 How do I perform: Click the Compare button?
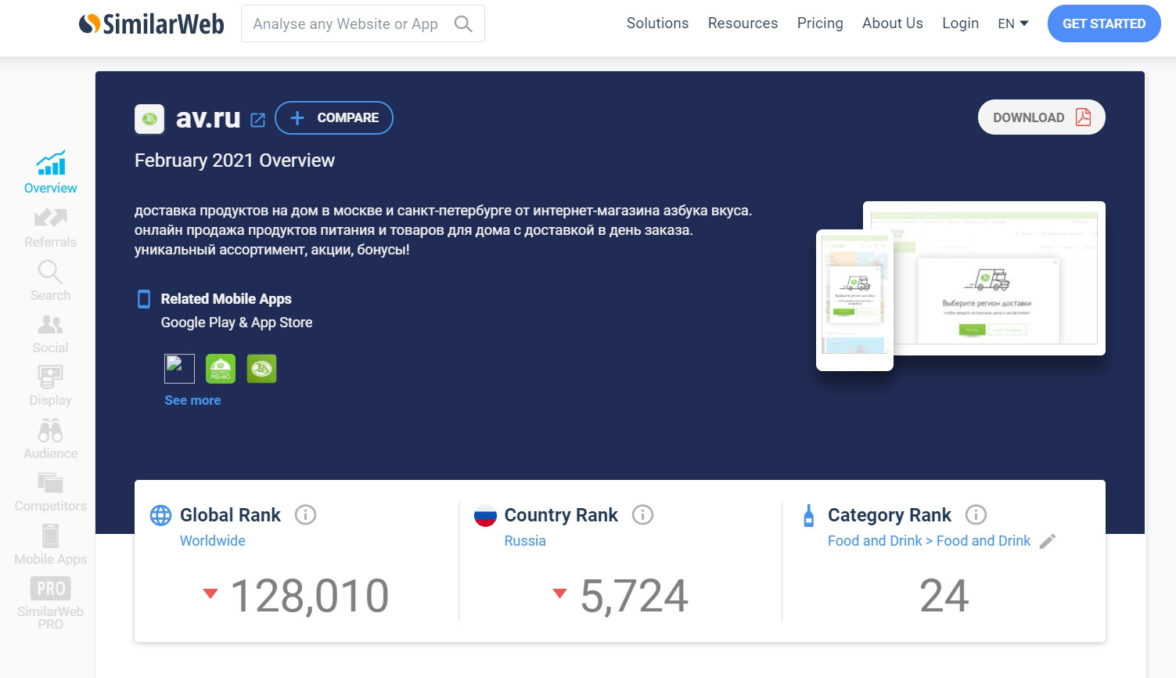pyautogui.click(x=334, y=118)
